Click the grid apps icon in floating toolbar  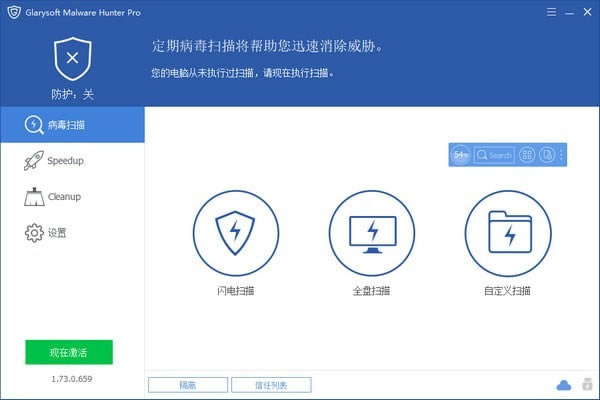(527, 155)
